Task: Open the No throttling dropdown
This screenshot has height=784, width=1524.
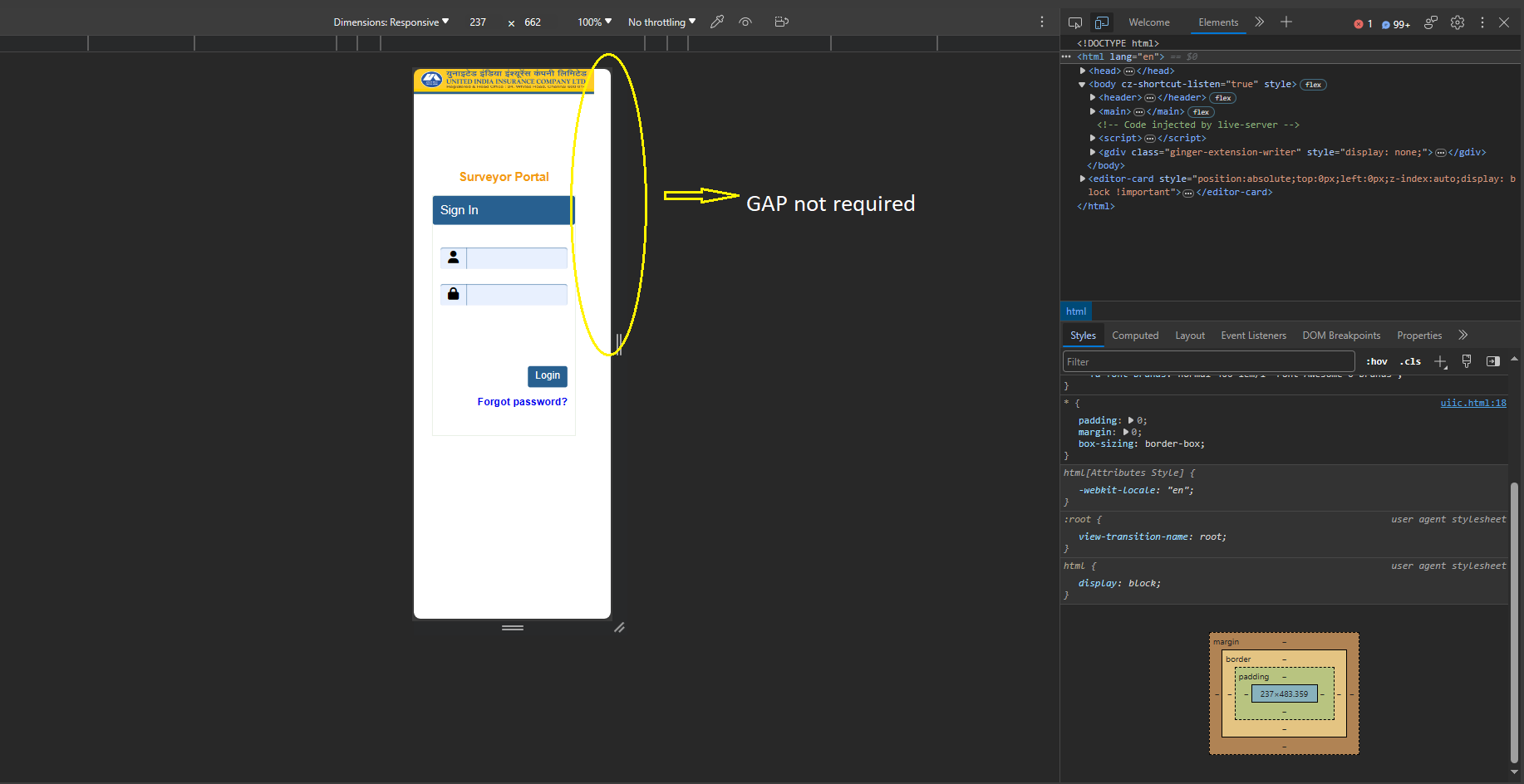Action: 662,22
